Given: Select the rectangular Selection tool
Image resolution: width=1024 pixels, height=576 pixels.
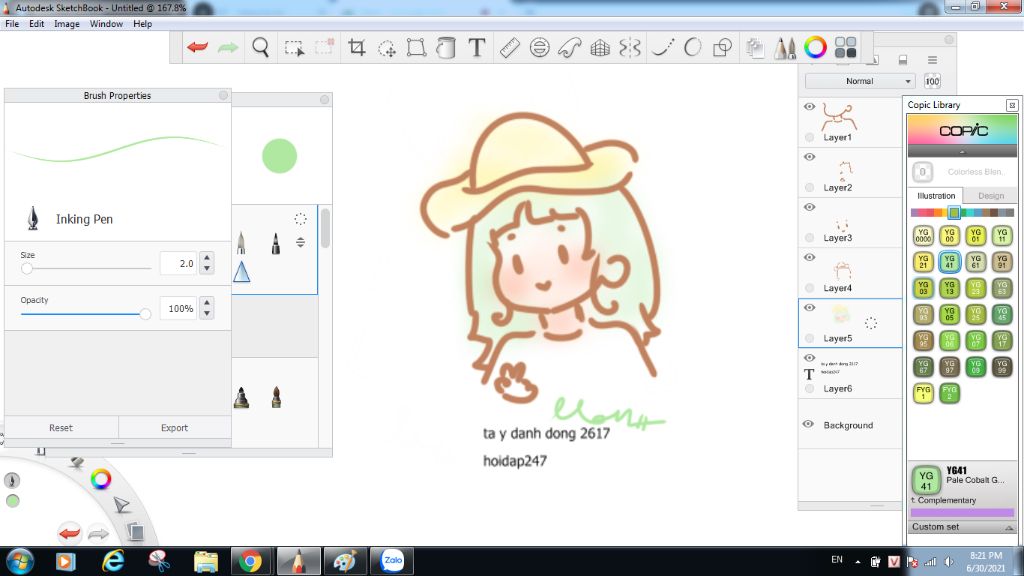Looking at the screenshot, I should 295,48.
